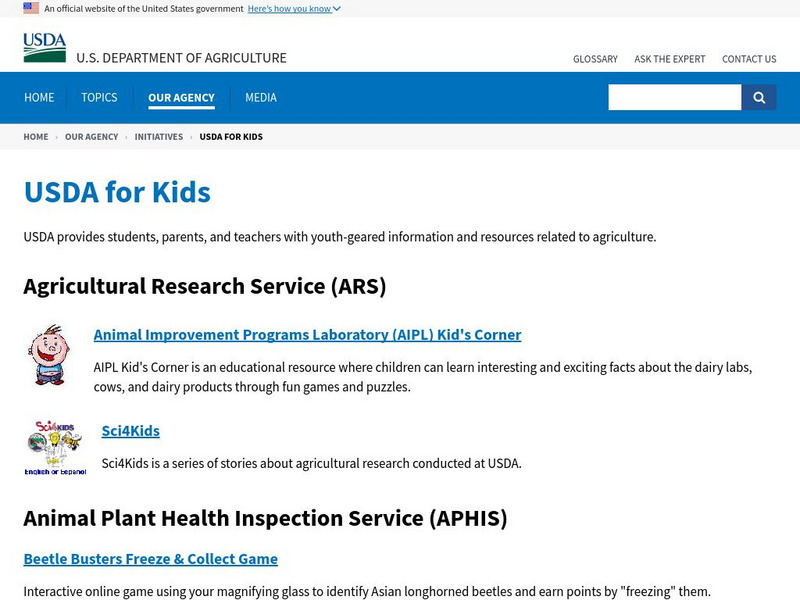This screenshot has height=600, width=800.
Task: Open the ASK THE EXPERT link
Action: click(669, 59)
